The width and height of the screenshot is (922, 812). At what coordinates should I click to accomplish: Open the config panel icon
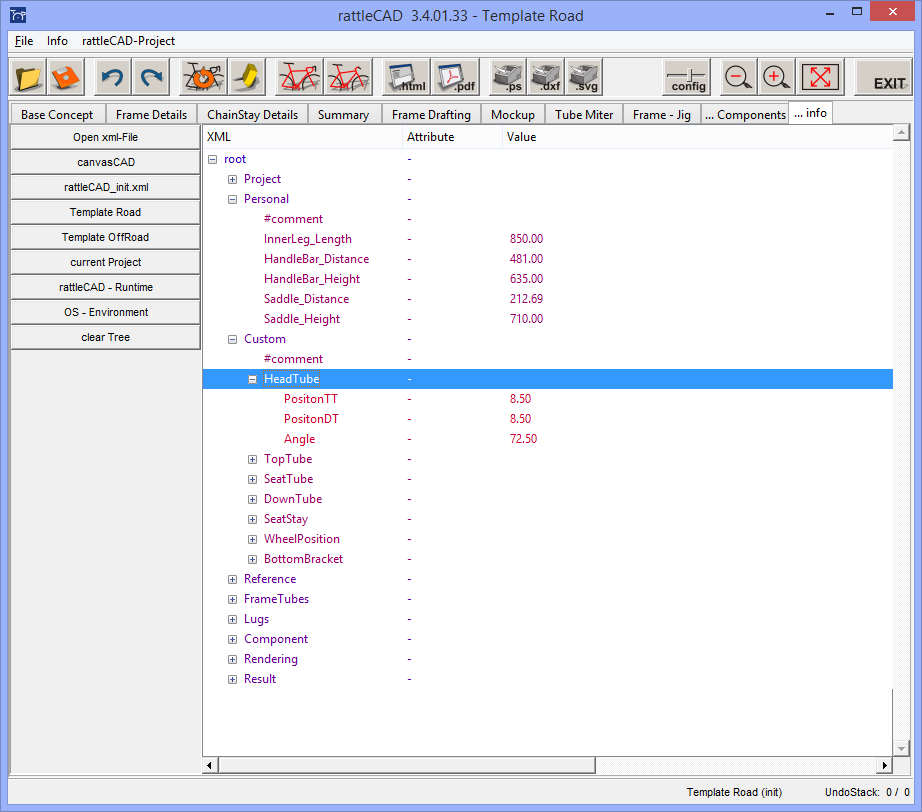687,77
